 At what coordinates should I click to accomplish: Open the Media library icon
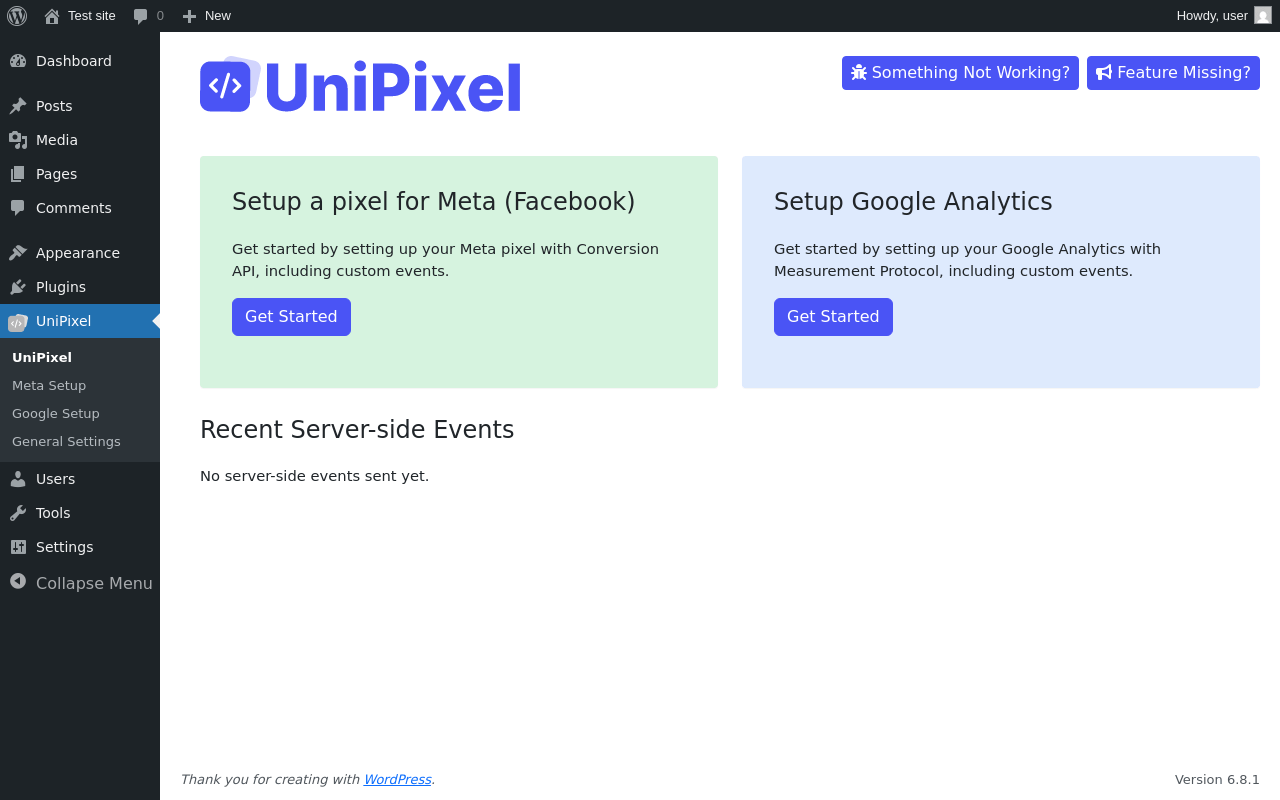[18, 140]
